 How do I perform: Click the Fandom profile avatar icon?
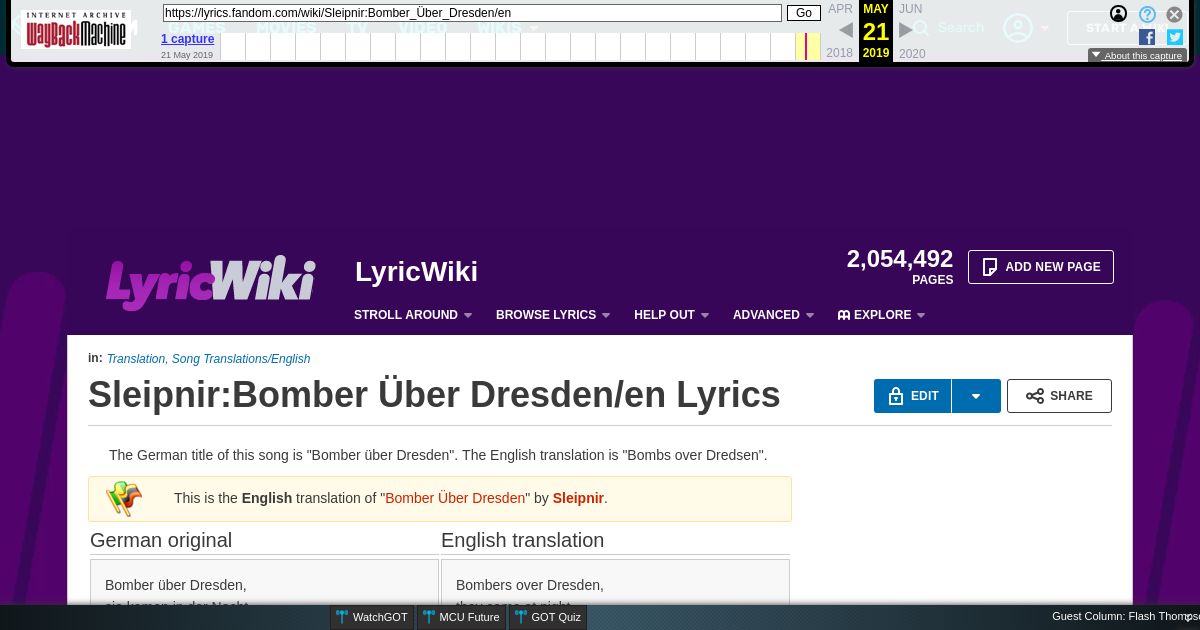tap(1018, 28)
